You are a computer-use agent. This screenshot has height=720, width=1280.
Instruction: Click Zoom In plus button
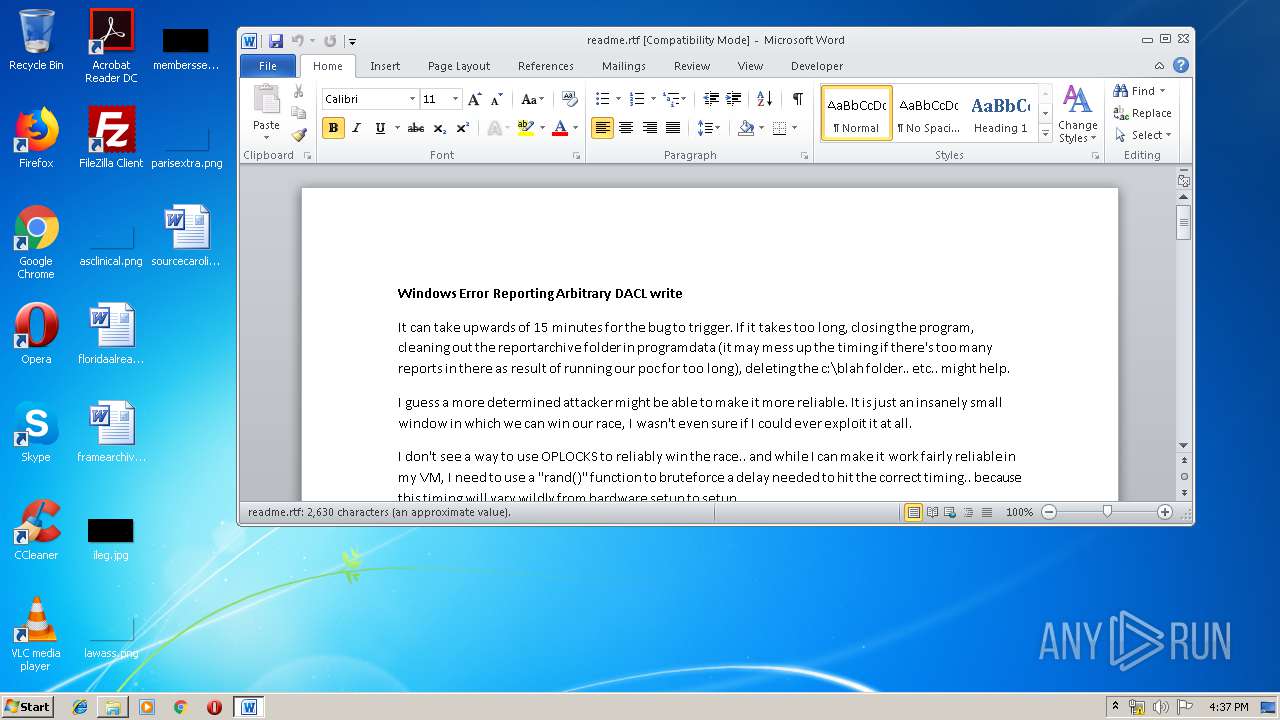[x=1165, y=512]
